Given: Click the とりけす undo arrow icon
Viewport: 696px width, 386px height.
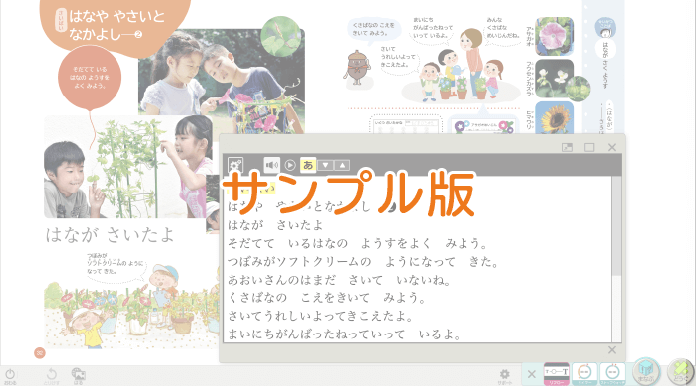Looking at the screenshot, I should 51,376.
